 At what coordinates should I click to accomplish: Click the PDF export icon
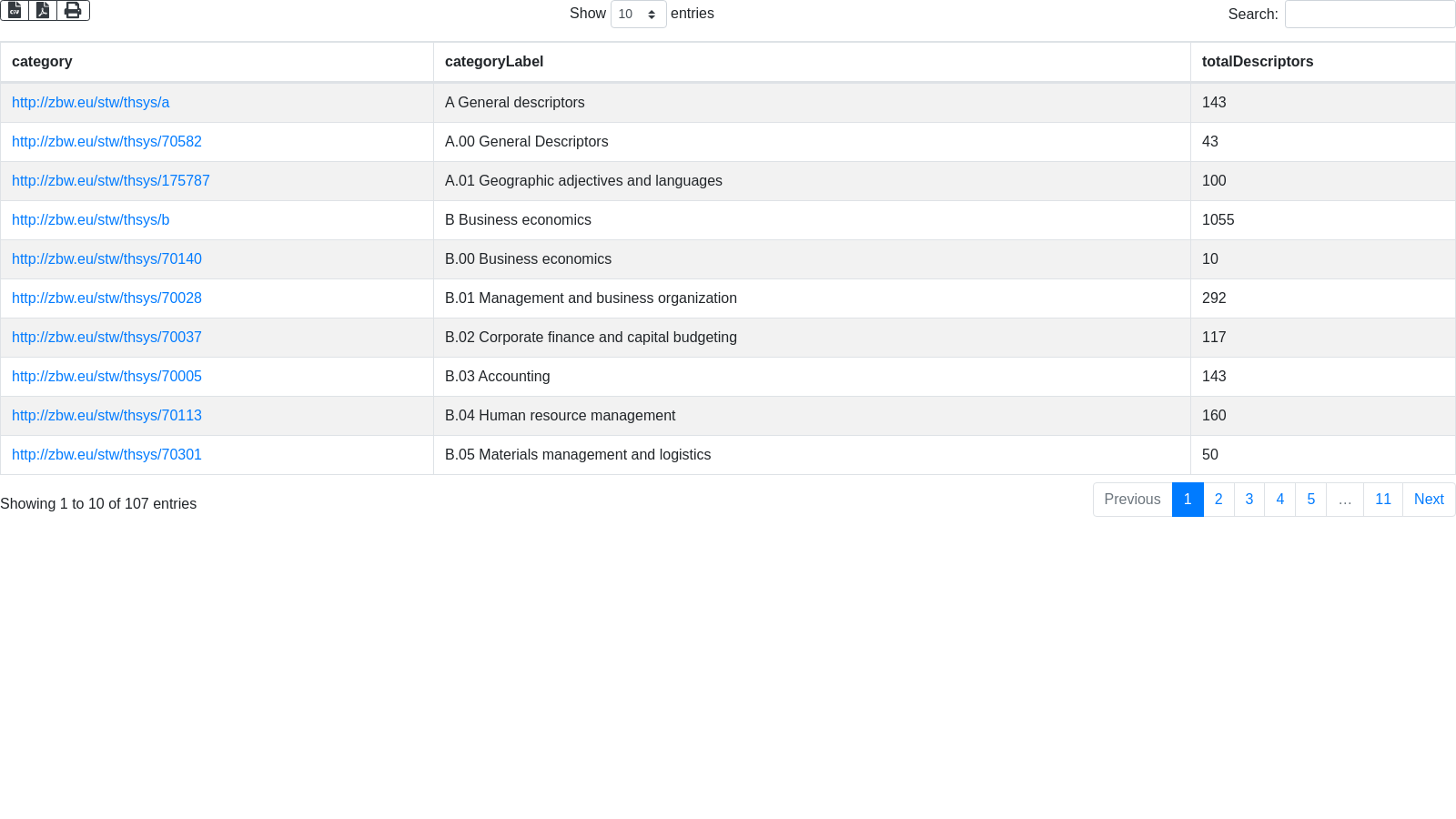click(43, 10)
